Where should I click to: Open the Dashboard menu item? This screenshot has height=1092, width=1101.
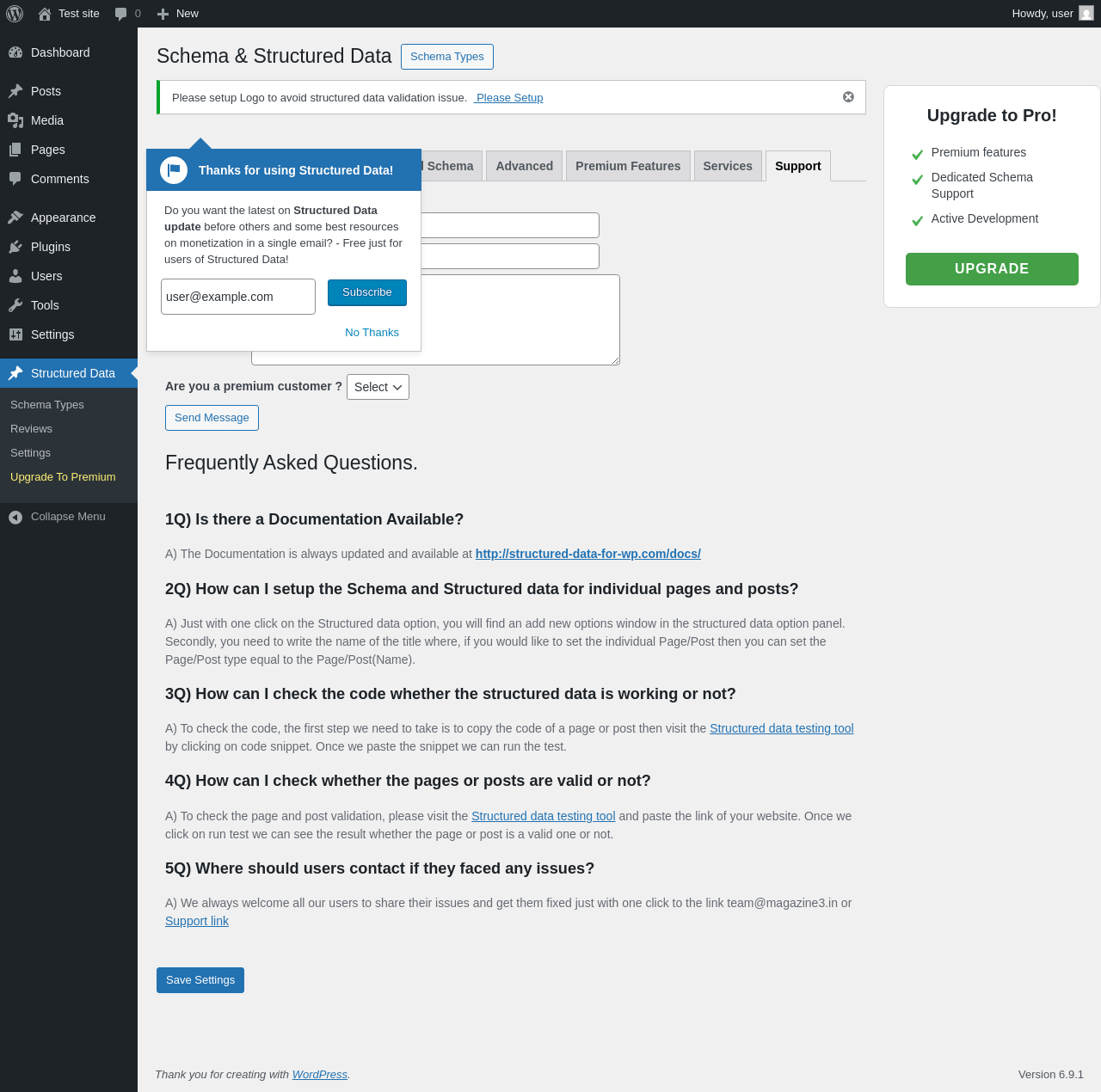(x=69, y=52)
